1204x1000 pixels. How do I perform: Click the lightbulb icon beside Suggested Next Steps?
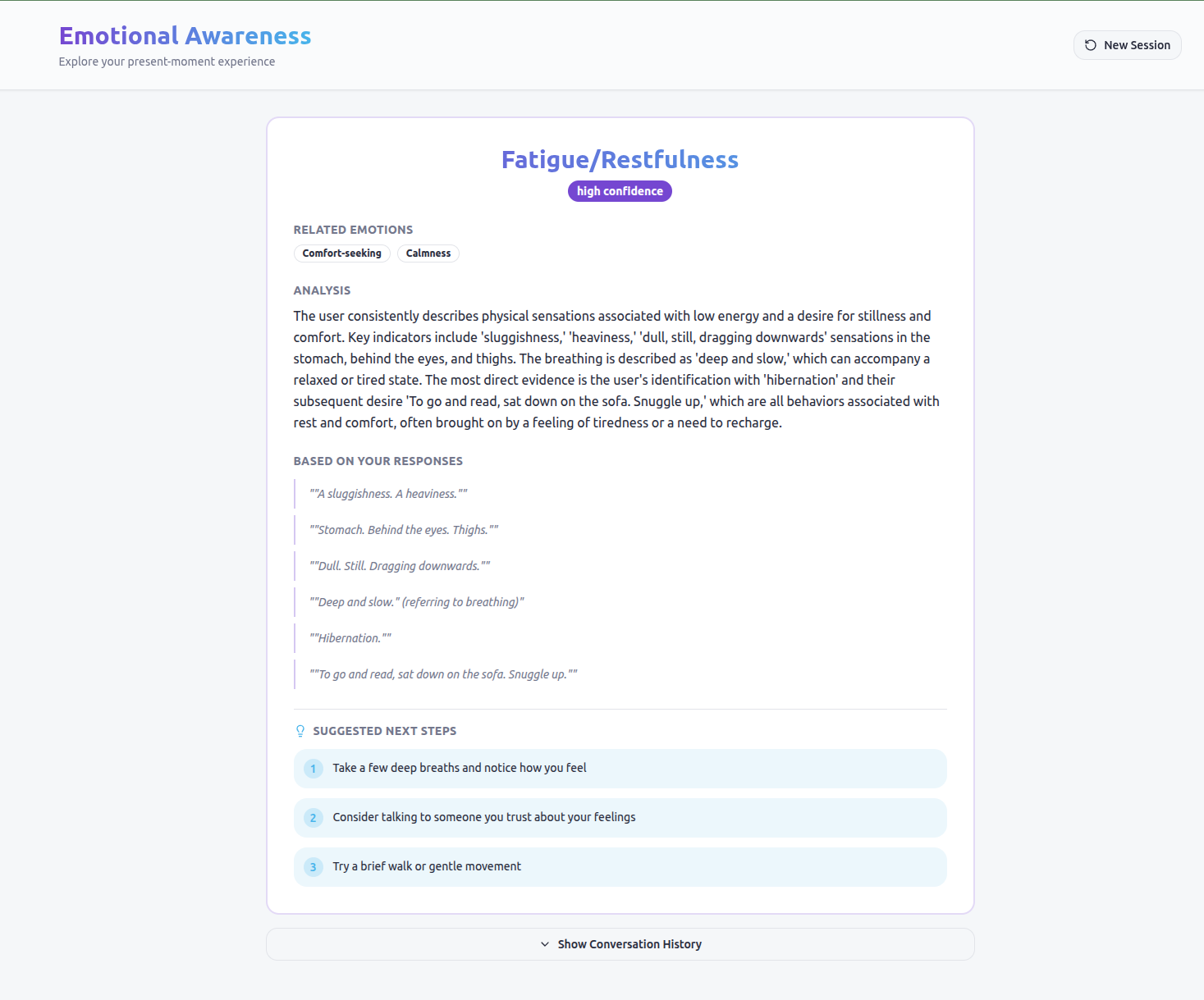(300, 731)
